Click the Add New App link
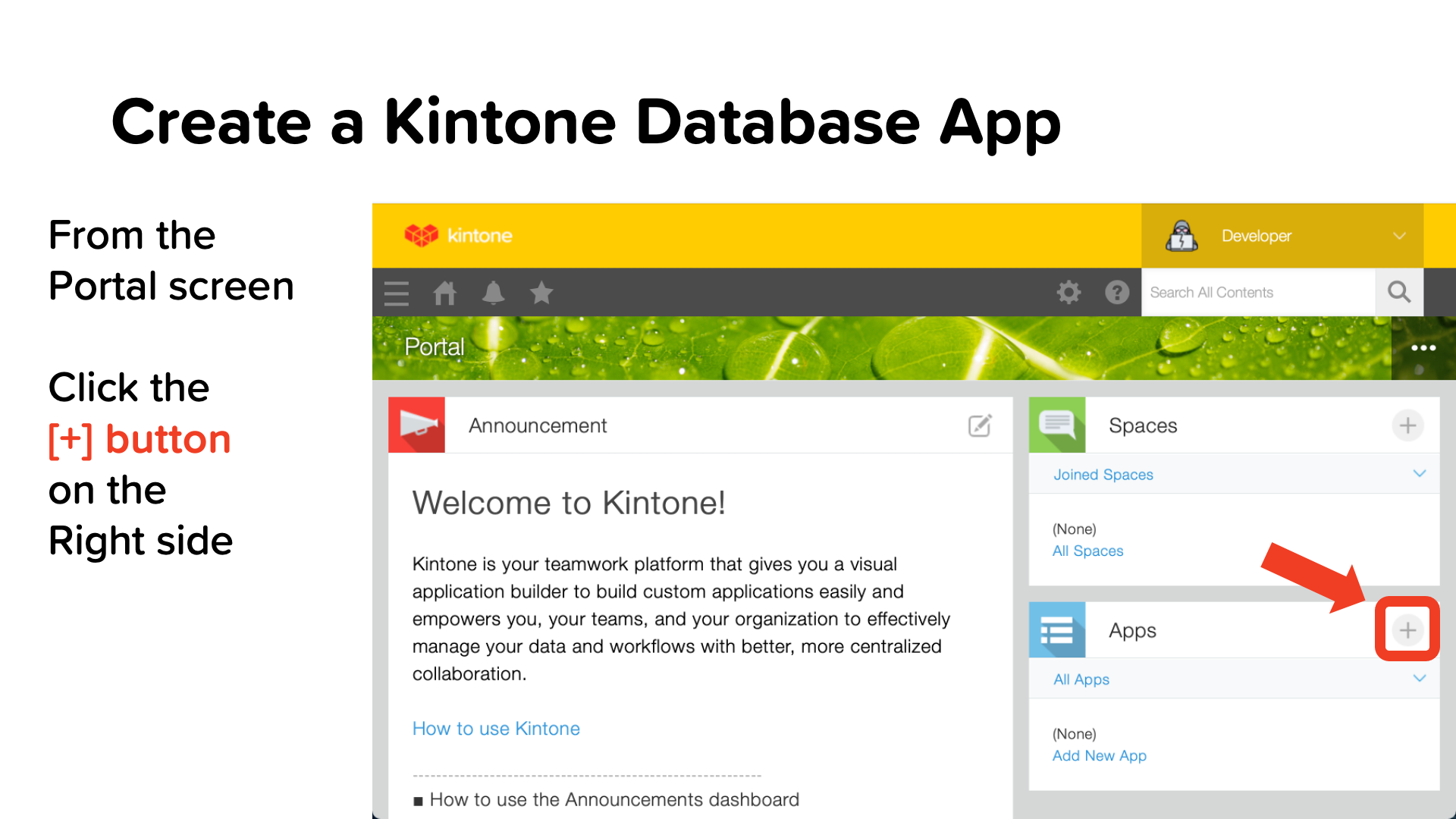 pyautogui.click(x=1099, y=756)
